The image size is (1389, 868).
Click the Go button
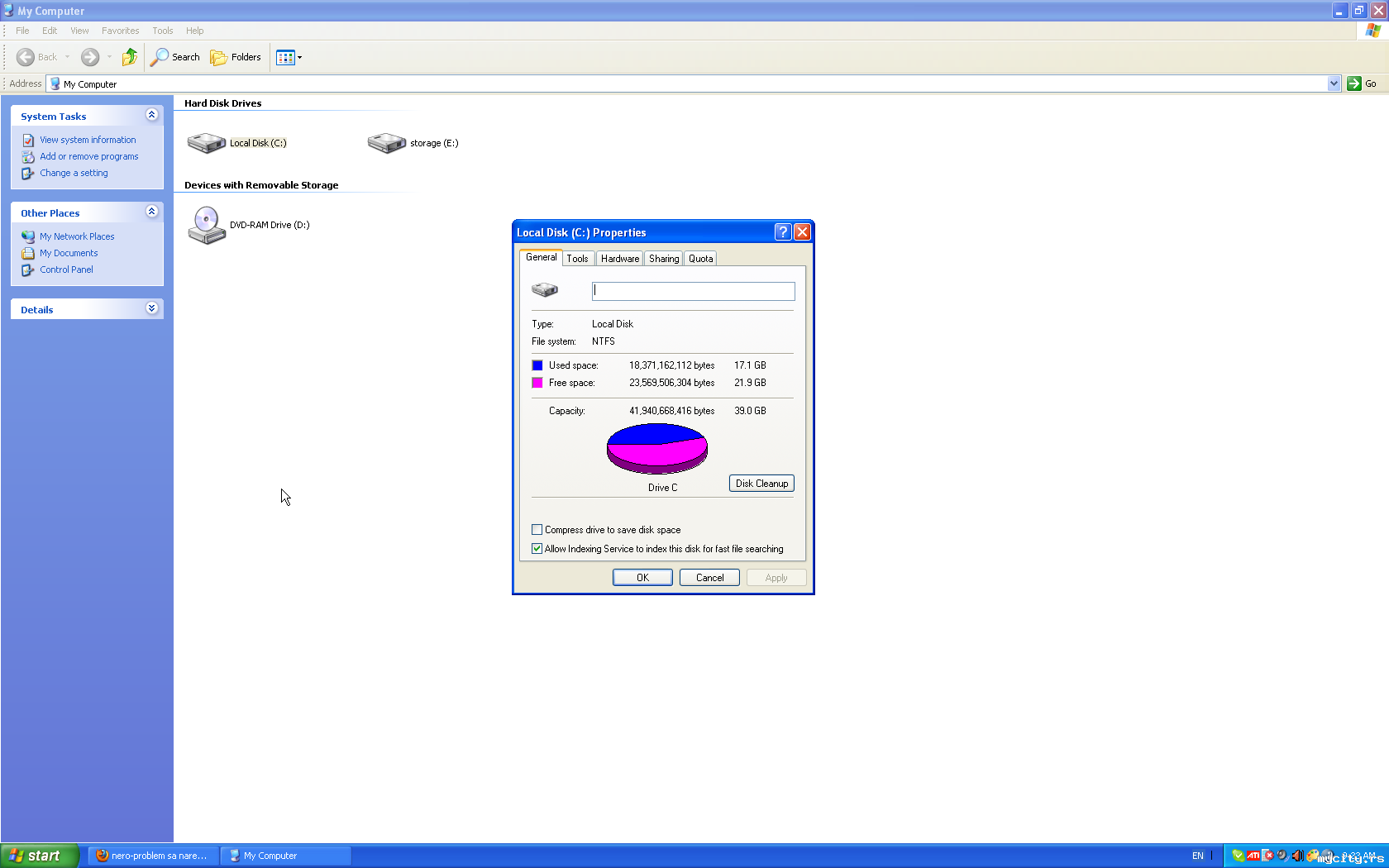1363,83
